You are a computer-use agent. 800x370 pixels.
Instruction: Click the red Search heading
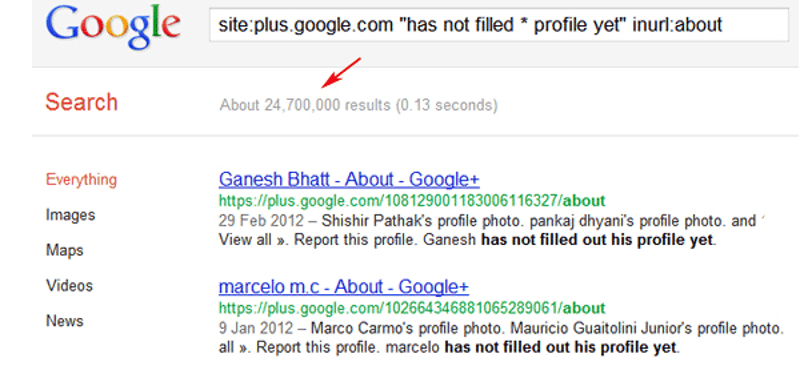tap(82, 103)
